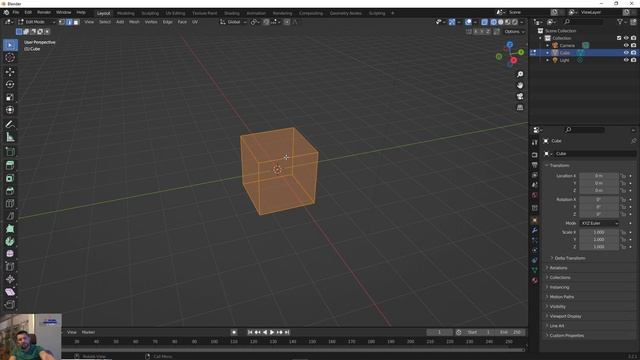The width and height of the screenshot is (640, 360).
Task: Open the Global transform orientation dropdown
Action: [233, 22]
